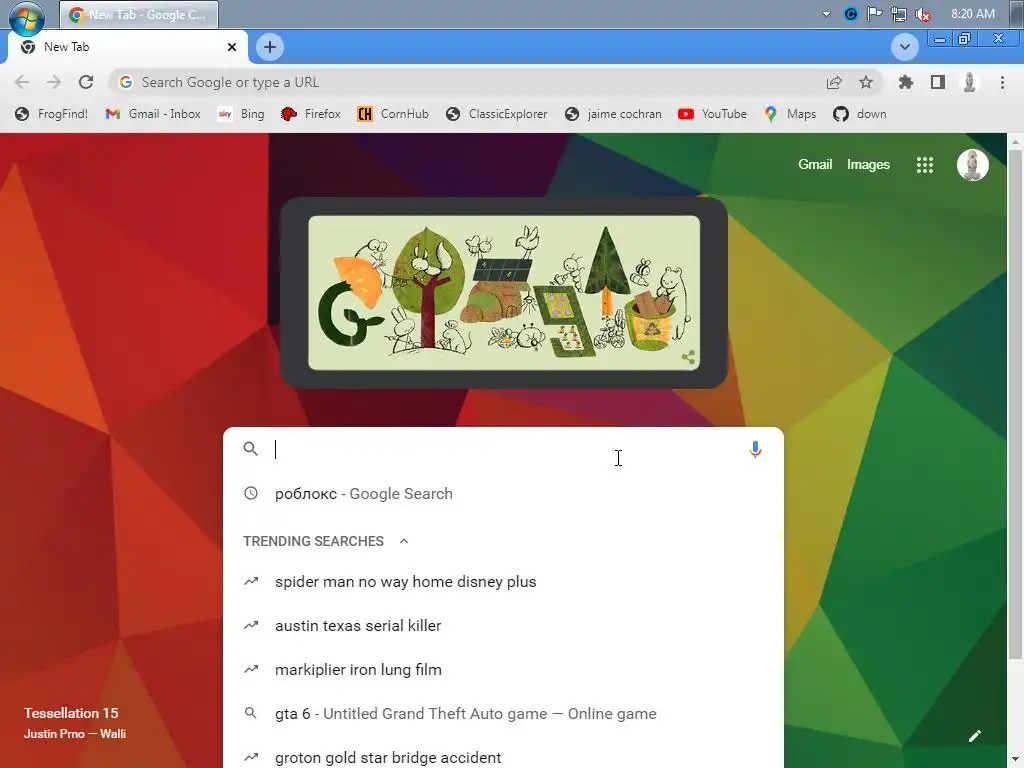Share the doodle via share icon
The image size is (1024, 768).
[x=688, y=357]
